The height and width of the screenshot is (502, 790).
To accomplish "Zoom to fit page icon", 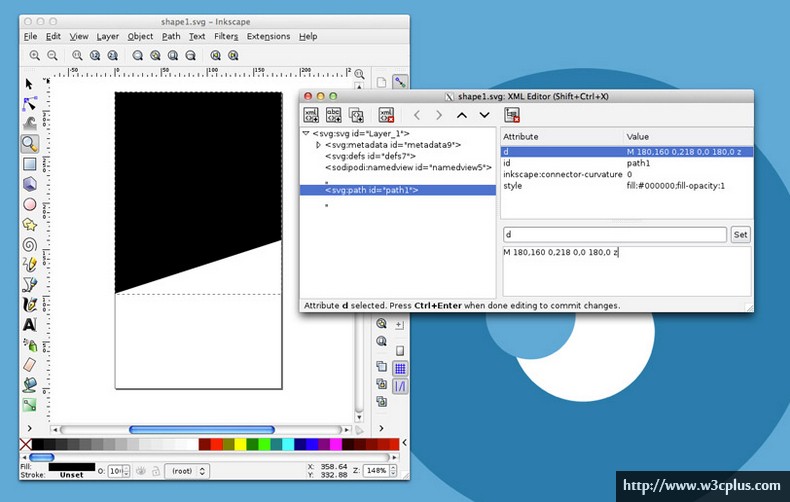I will click(x=173, y=55).
